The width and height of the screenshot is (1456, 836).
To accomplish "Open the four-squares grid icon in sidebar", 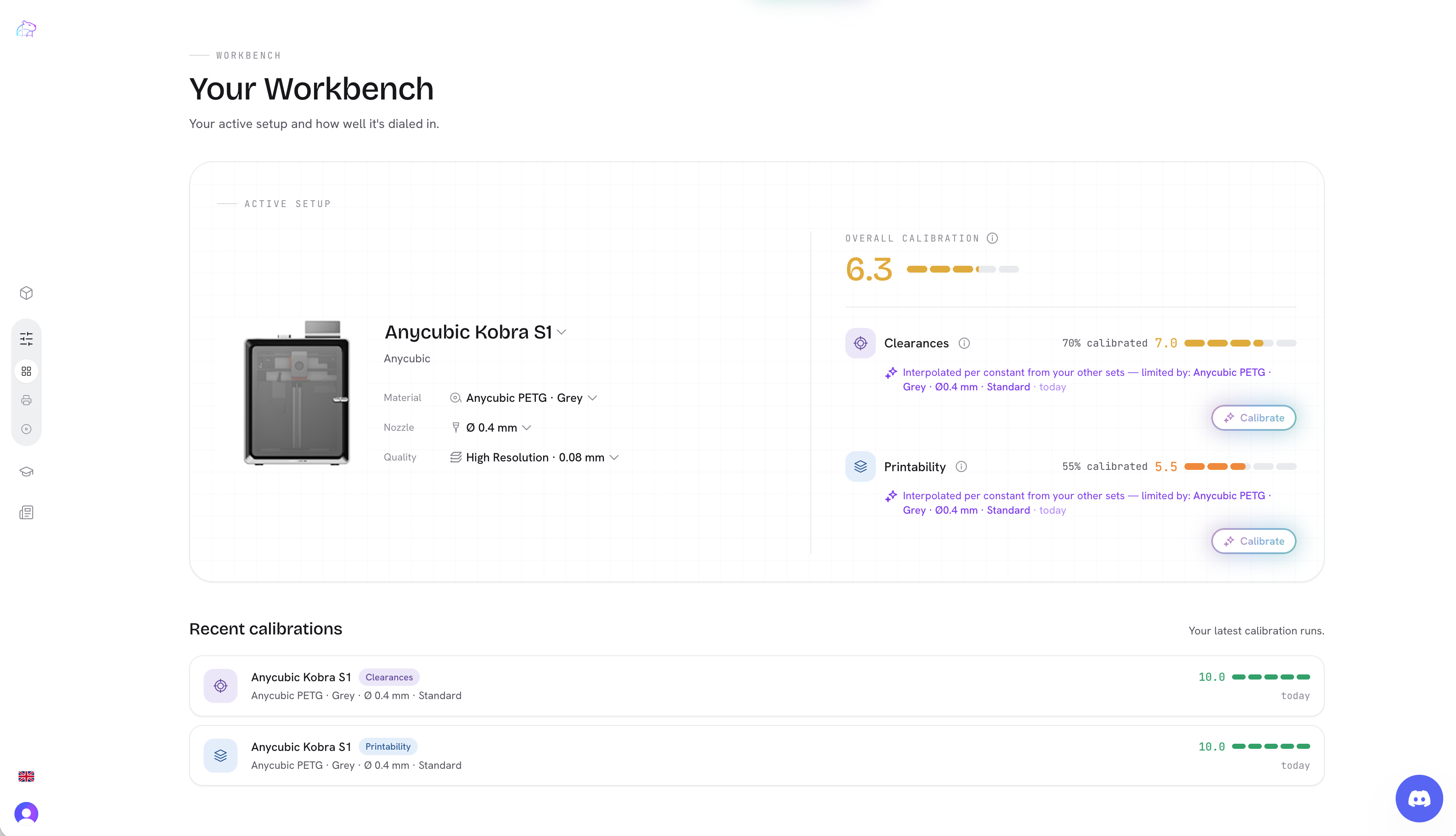I will (26, 372).
